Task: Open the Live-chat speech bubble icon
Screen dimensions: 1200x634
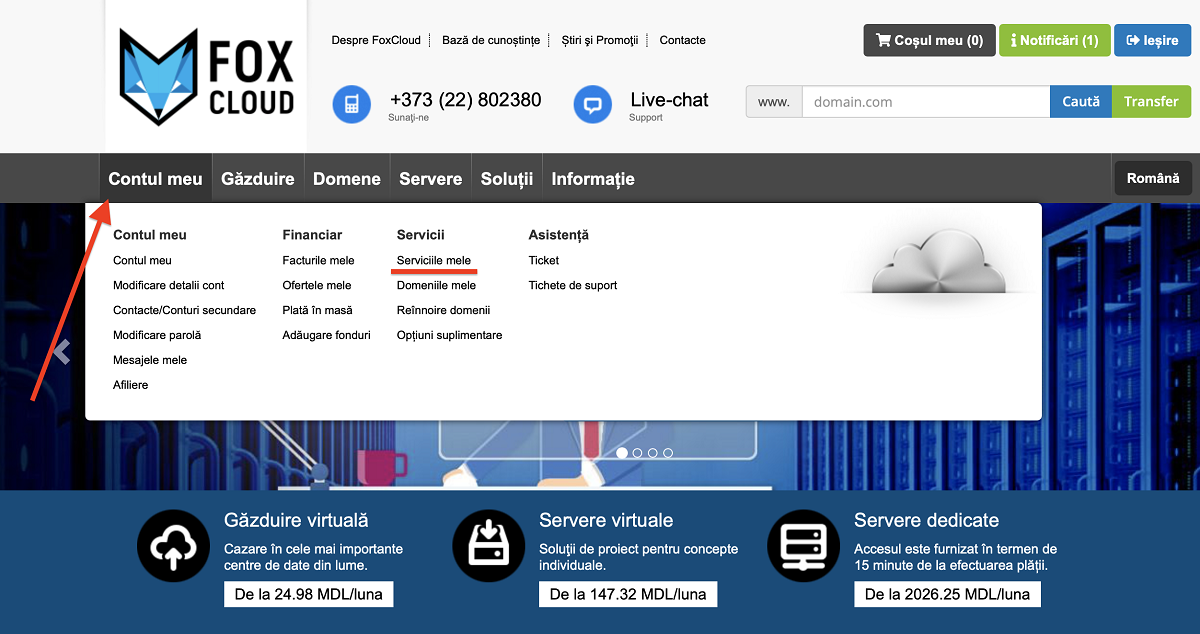Action: pyautogui.click(x=592, y=104)
